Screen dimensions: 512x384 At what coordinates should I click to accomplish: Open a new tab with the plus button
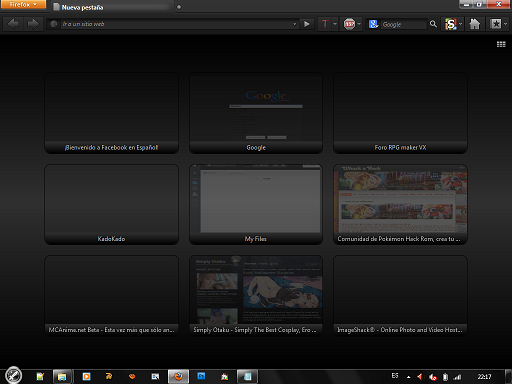[179, 7]
